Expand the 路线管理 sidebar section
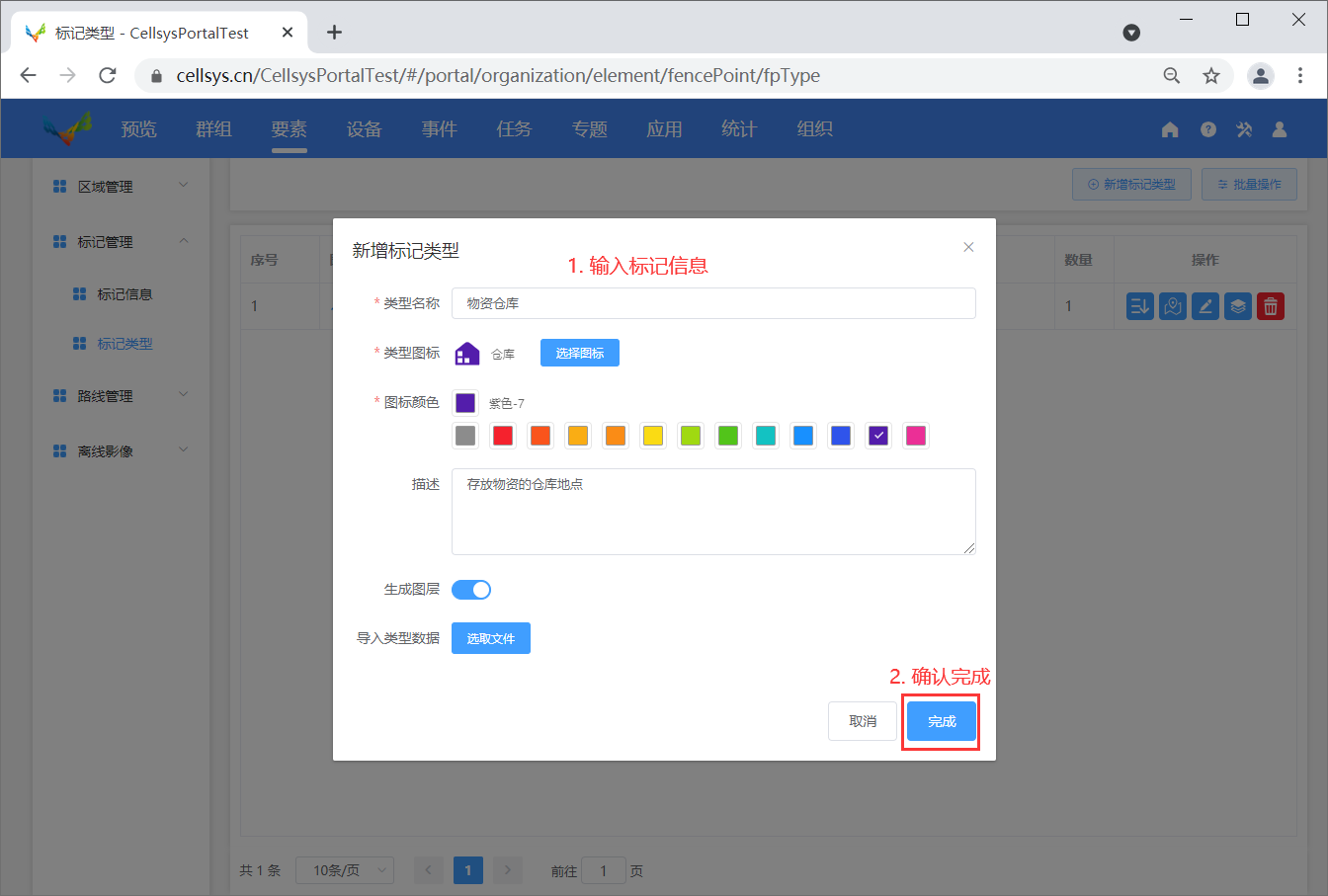 click(121, 395)
